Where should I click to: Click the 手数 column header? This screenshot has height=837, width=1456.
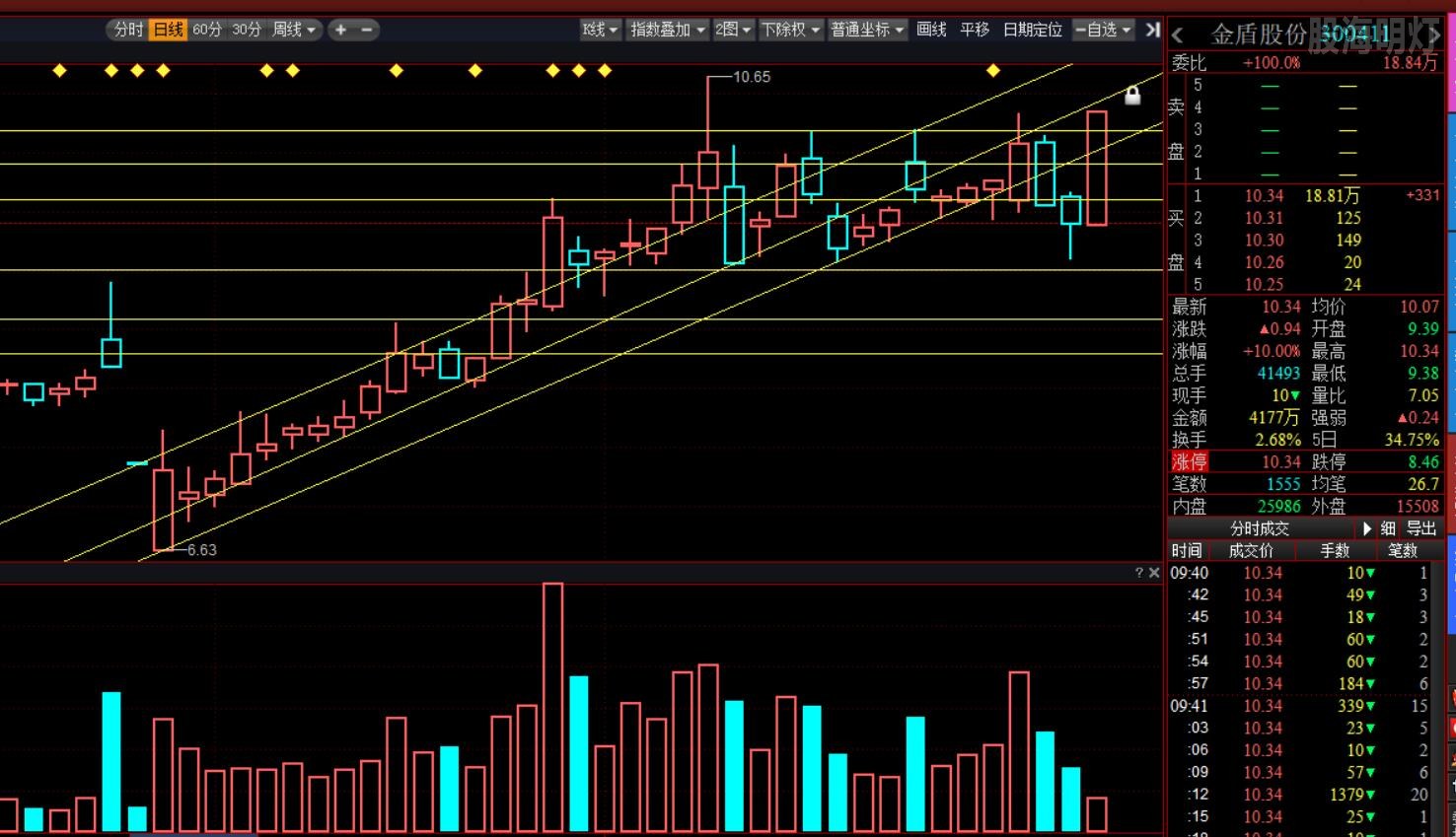1335,550
